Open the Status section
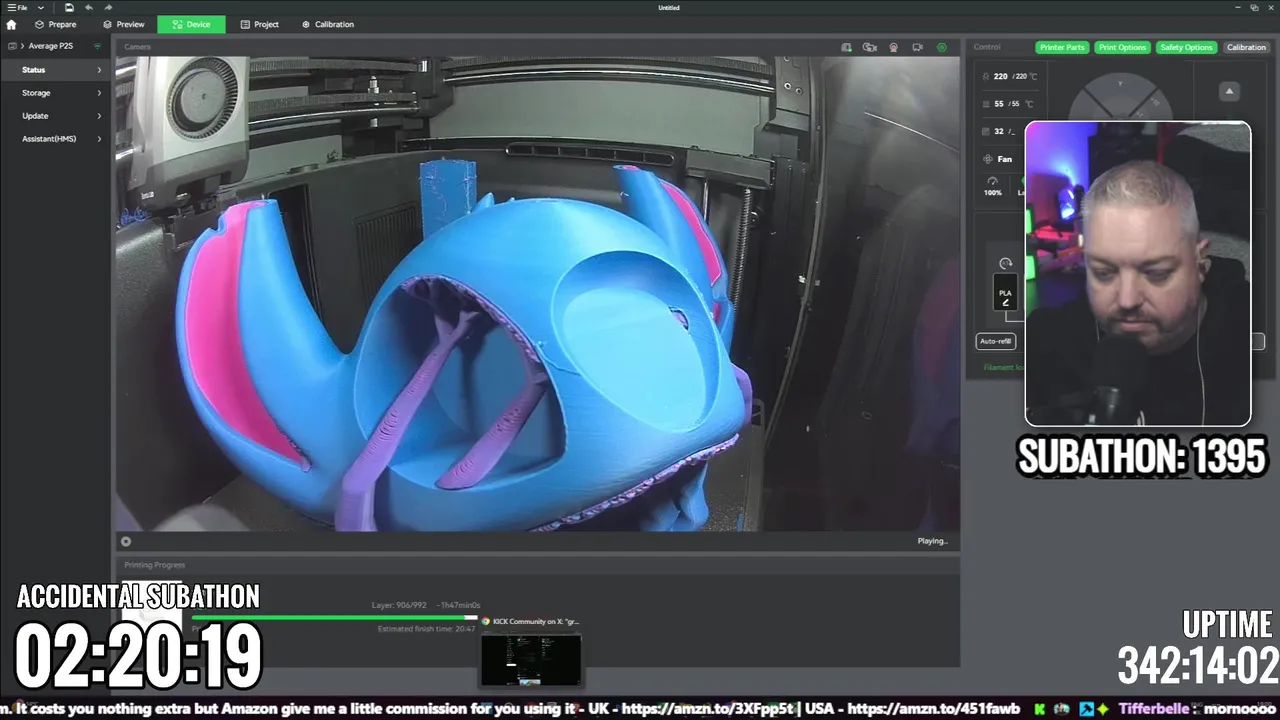 [x=55, y=70]
